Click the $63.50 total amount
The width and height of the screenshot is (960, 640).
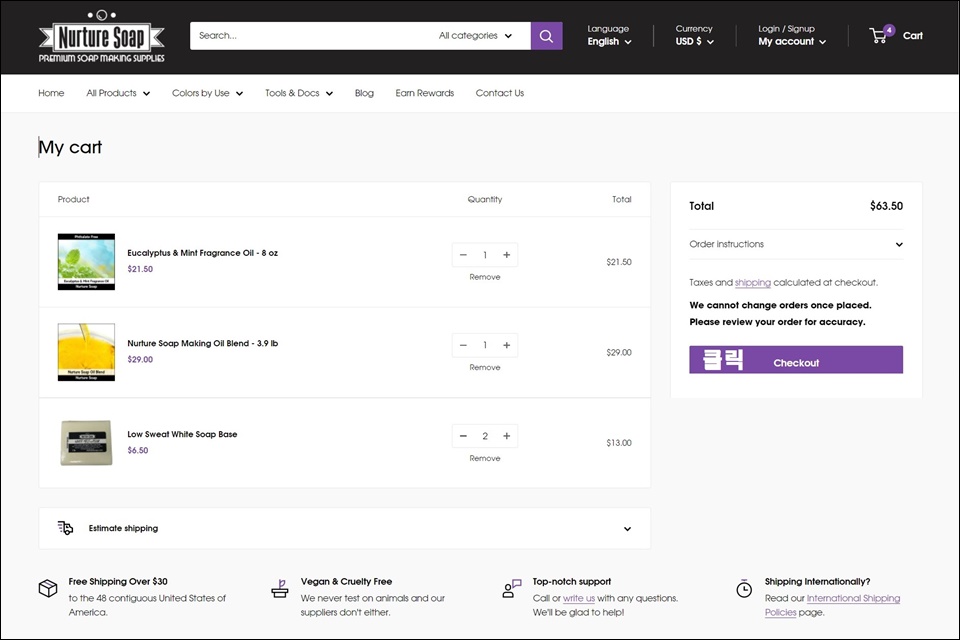click(x=887, y=206)
